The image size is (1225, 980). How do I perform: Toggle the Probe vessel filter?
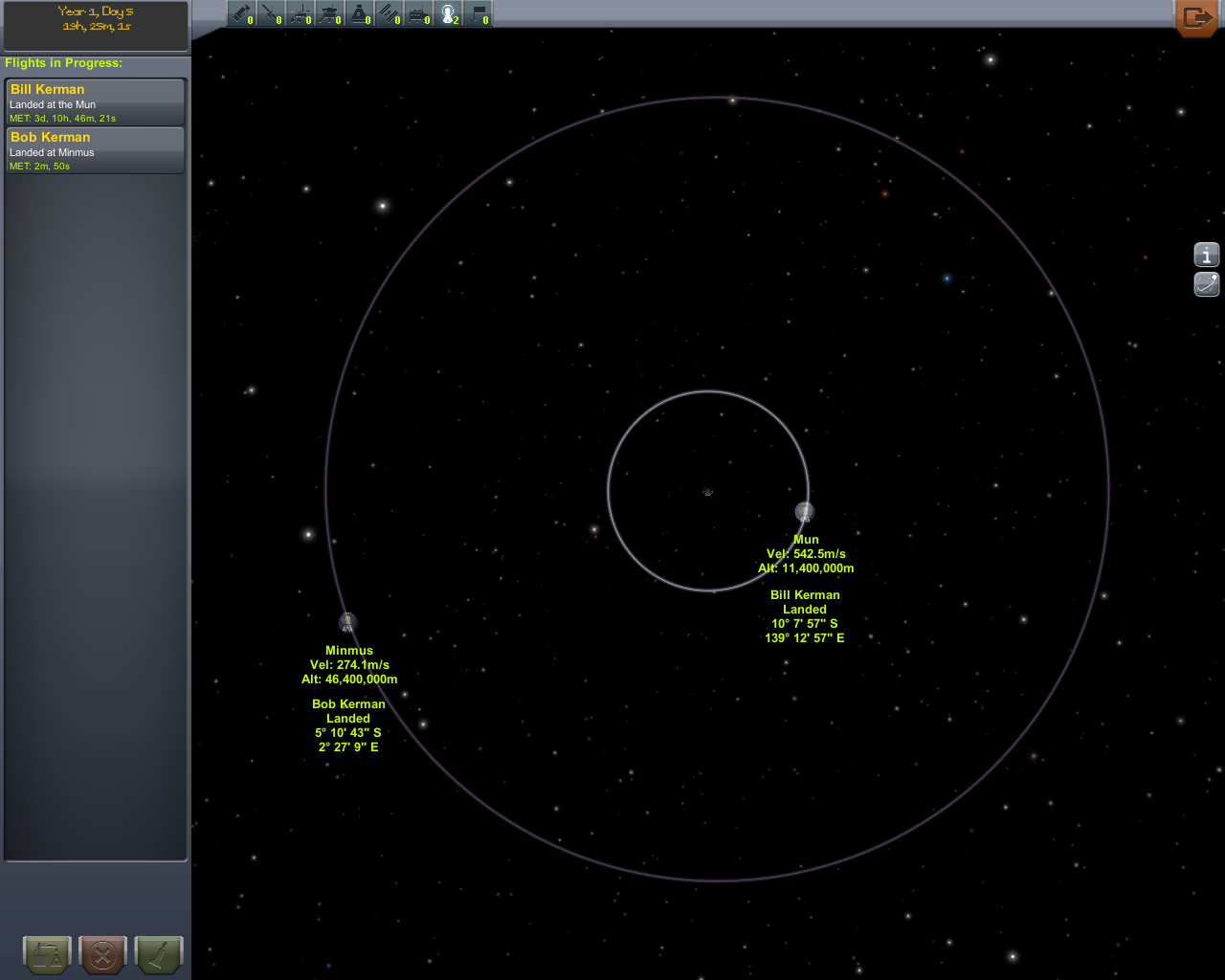(x=271, y=13)
